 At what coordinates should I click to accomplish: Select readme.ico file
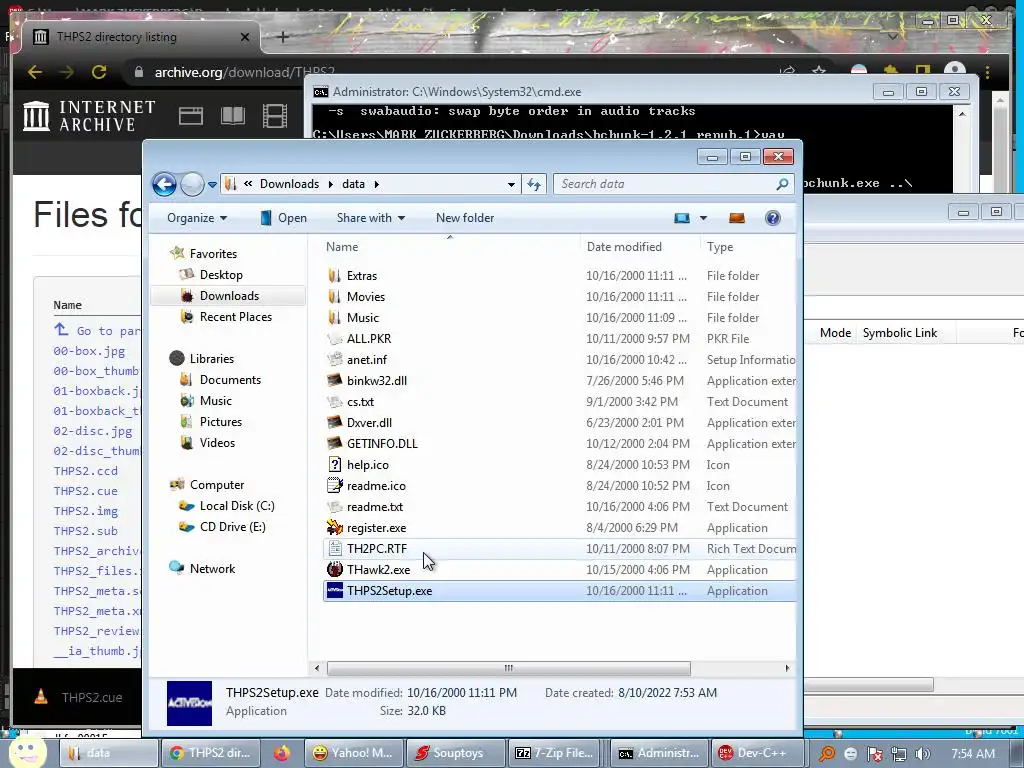click(376, 486)
